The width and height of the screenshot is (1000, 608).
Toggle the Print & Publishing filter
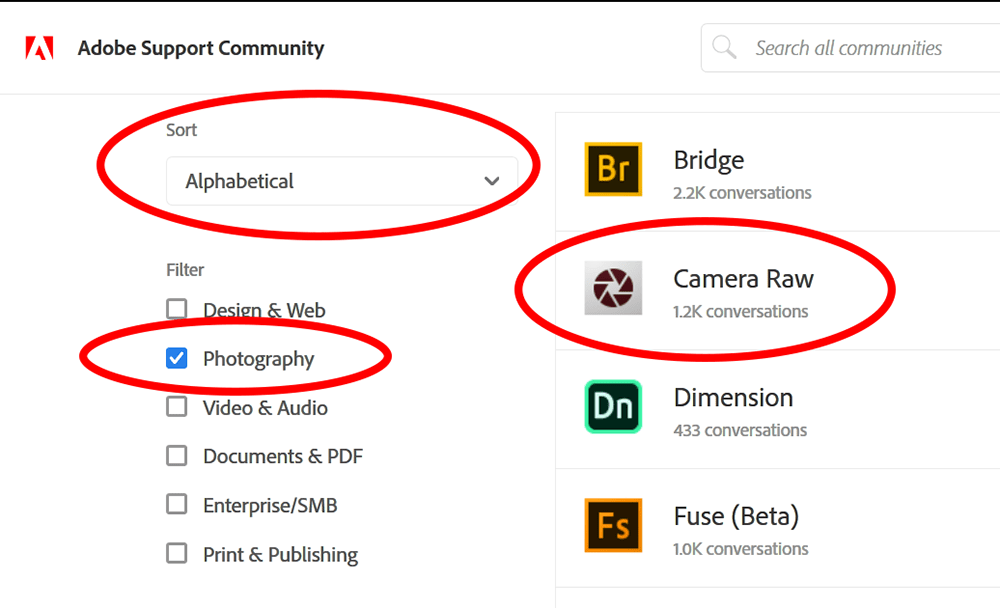tap(177, 554)
